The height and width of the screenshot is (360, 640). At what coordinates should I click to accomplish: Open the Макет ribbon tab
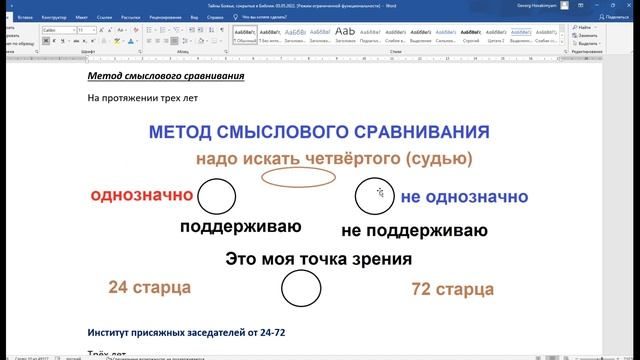[81, 17]
